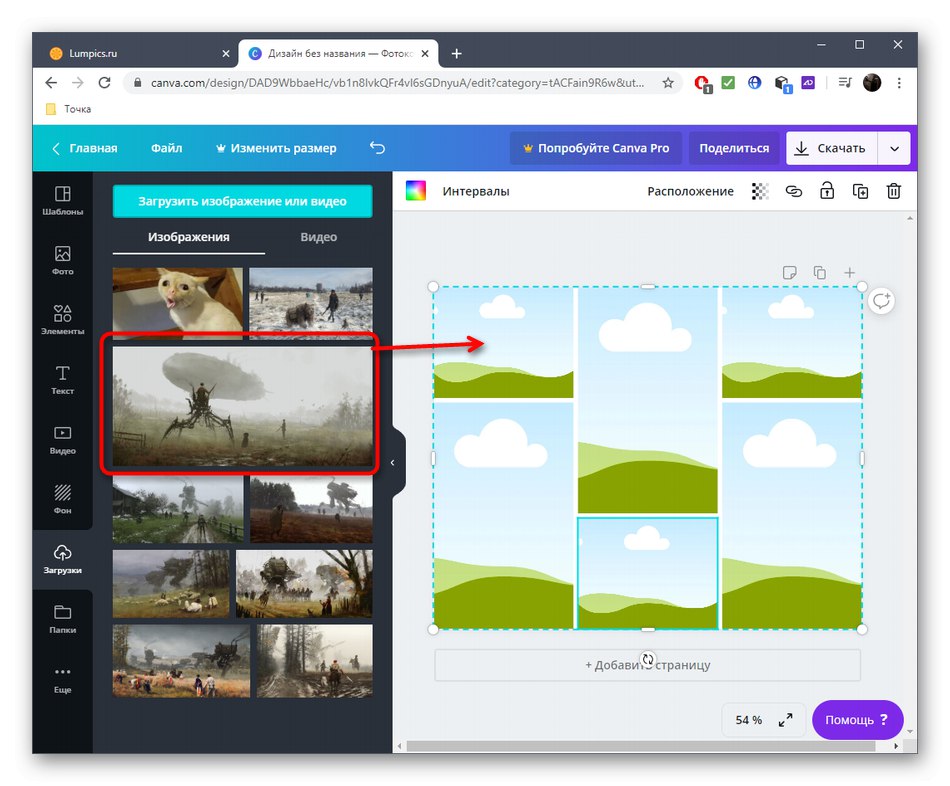The image size is (950, 786).
Task: Open the Фото photos panel
Action: tap(62, 261)
